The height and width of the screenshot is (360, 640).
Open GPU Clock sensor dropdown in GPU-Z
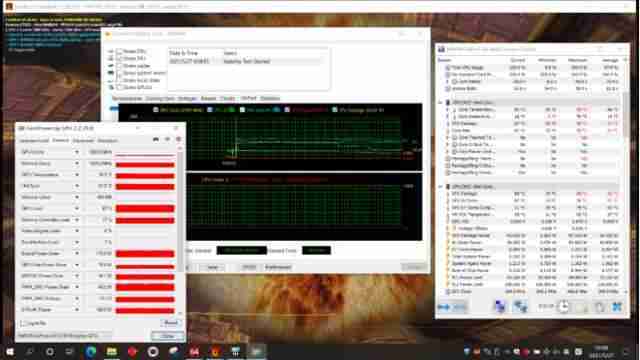point(77,152)
